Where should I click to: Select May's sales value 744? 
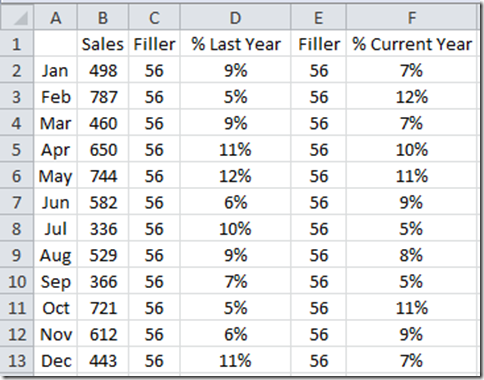point(103,176)
